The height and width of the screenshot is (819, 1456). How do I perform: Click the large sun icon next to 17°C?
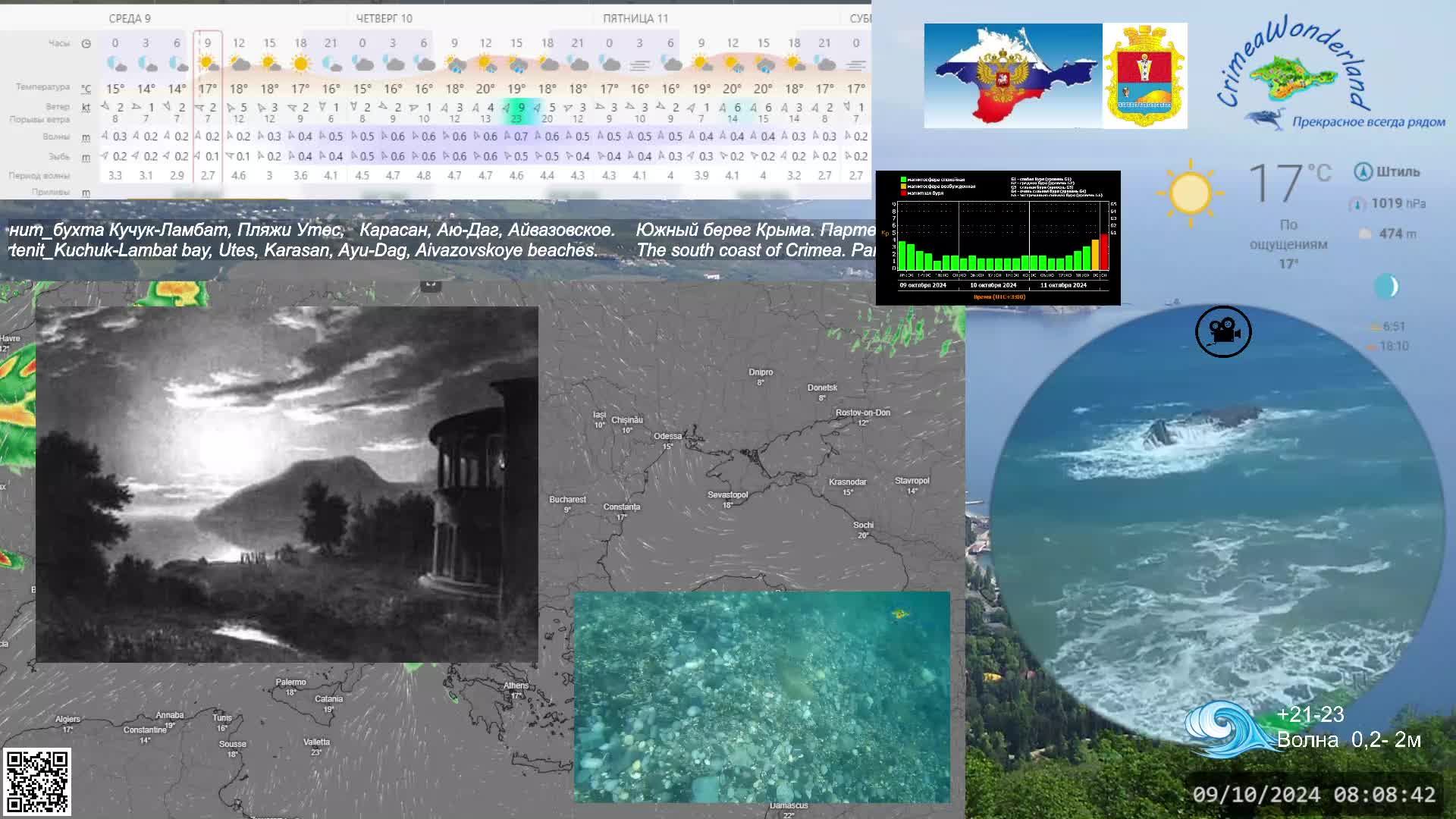coord(1190,193)
